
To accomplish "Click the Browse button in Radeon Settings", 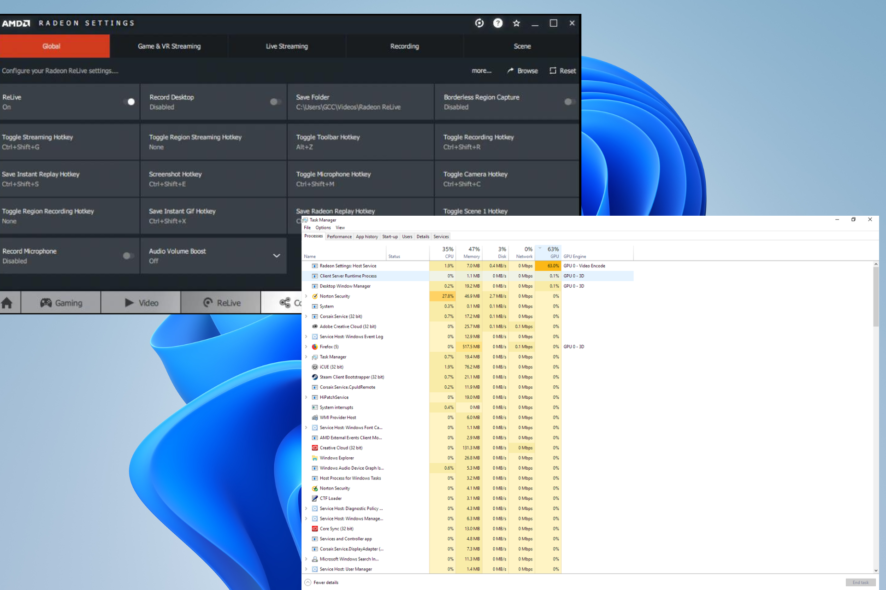I will (x=523, y=71).
